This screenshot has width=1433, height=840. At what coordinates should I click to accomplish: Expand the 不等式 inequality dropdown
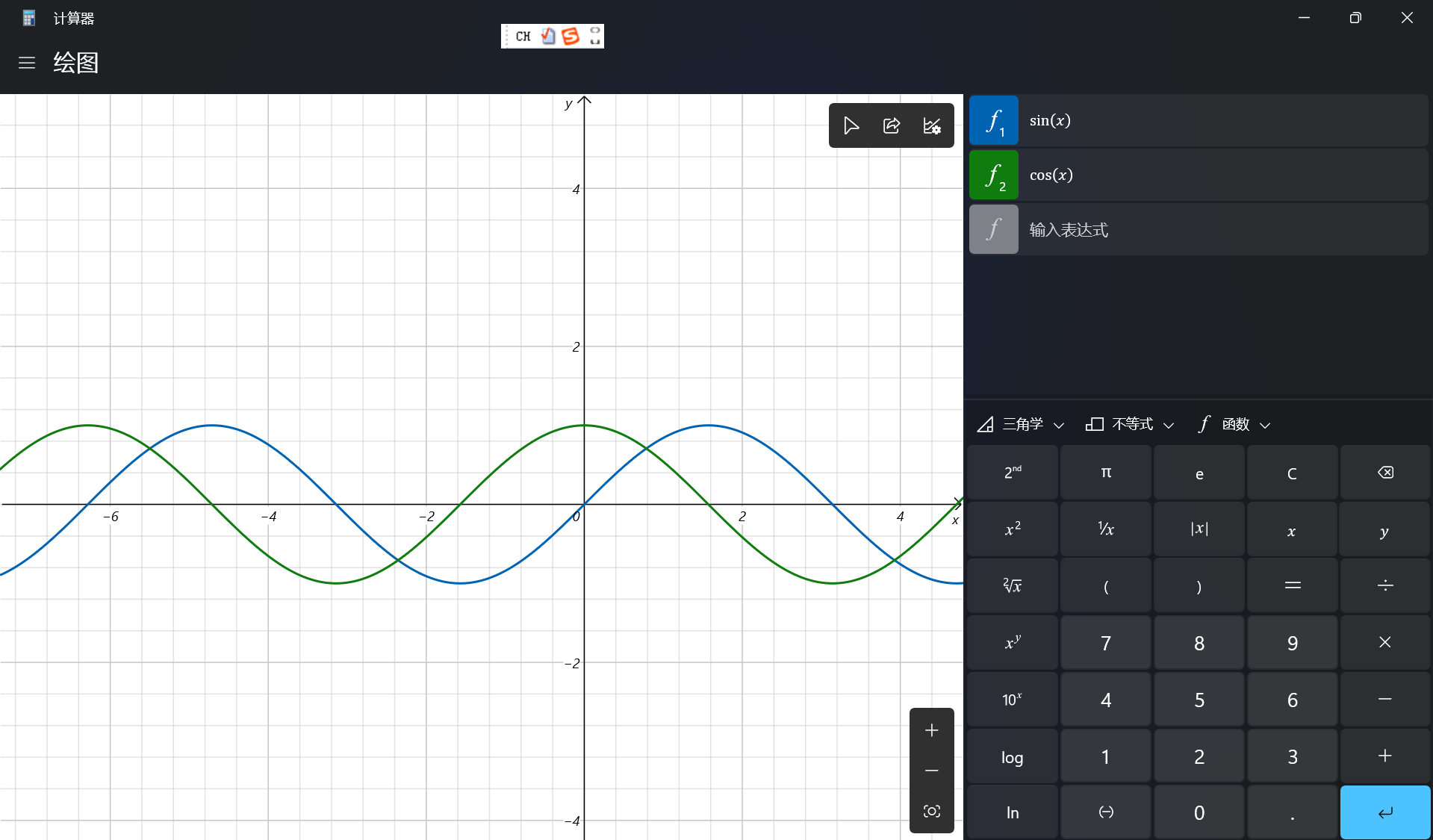(1130, 424)
